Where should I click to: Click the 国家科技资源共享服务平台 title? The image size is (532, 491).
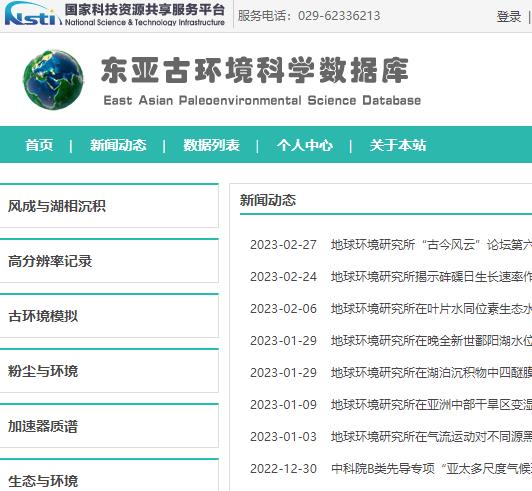click(145, 10)
